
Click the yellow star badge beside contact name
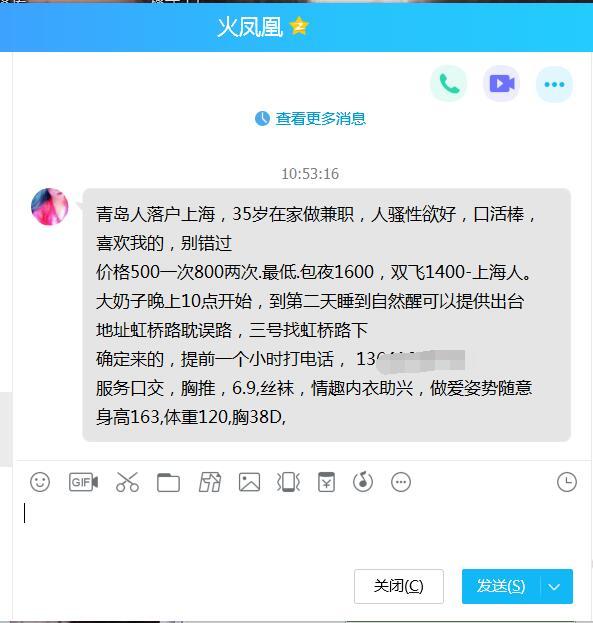(299, 26)
